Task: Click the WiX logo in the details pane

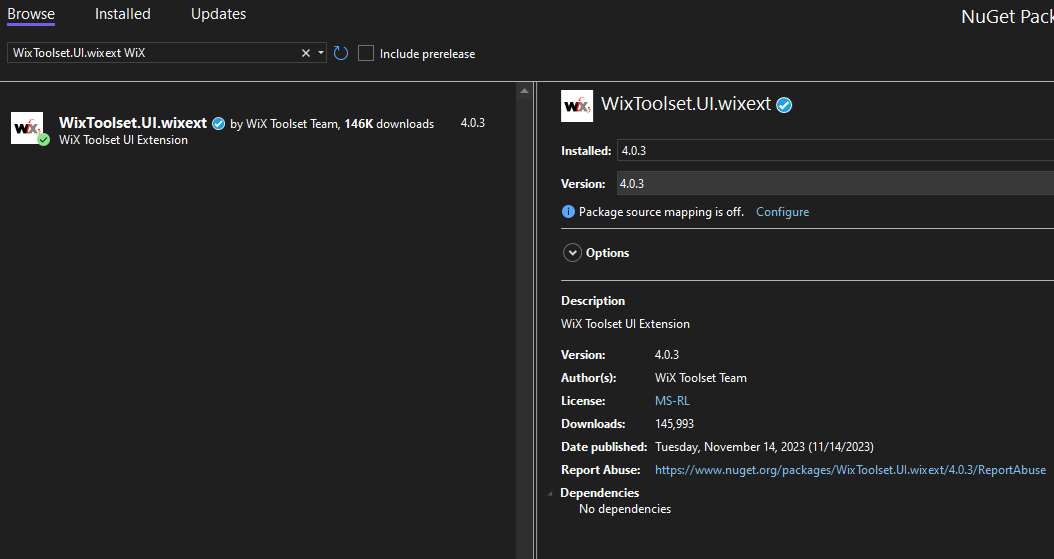Action: [x=577, y=105]
